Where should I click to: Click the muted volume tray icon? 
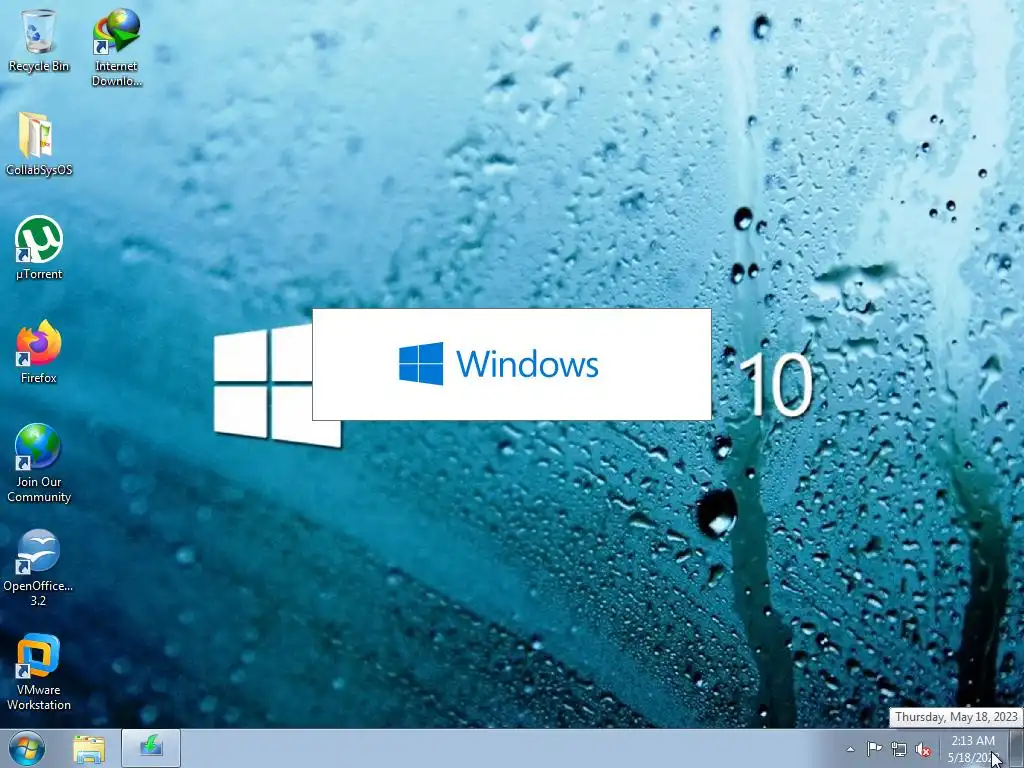tap(923, 749)
